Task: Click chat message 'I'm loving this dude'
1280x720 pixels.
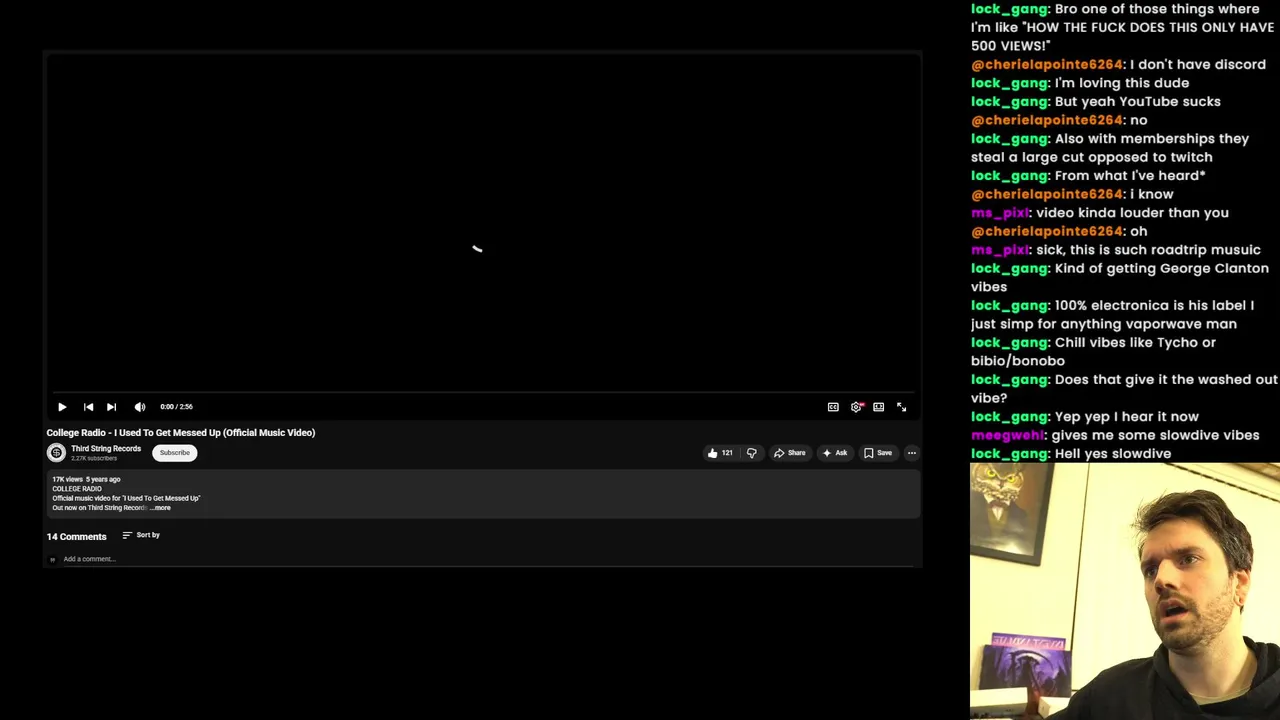Action: pos(1122,83)
